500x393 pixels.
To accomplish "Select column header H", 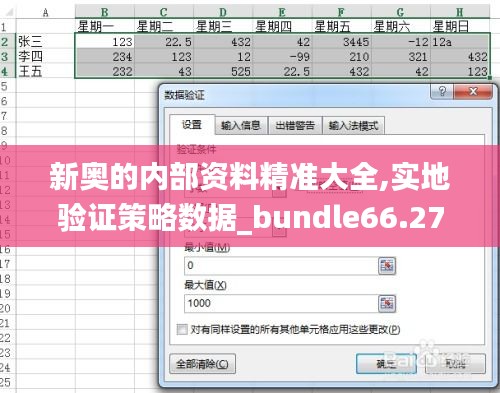I will [x=460, y=13].
